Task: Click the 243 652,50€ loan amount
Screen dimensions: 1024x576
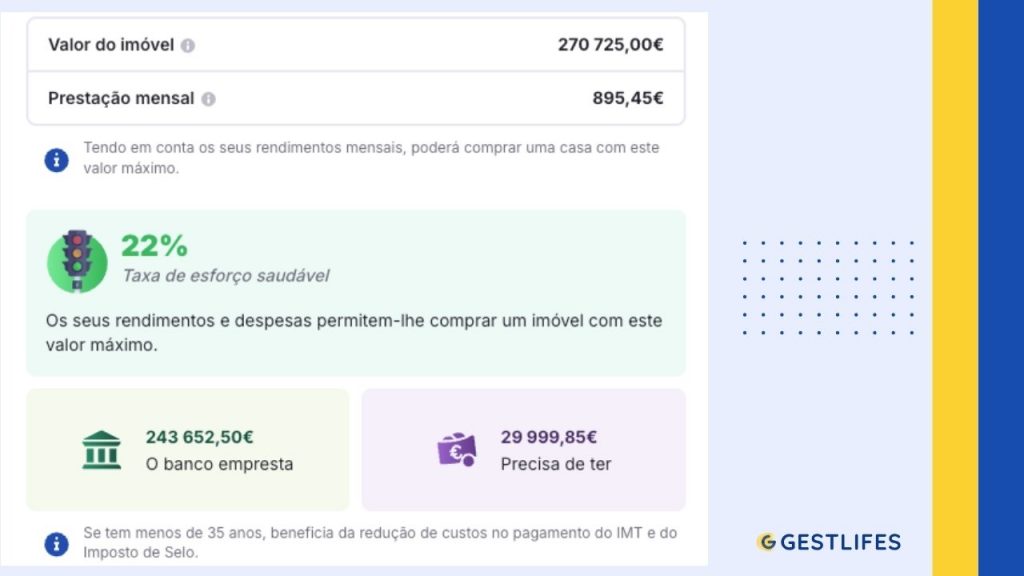Action: [199, 437]
